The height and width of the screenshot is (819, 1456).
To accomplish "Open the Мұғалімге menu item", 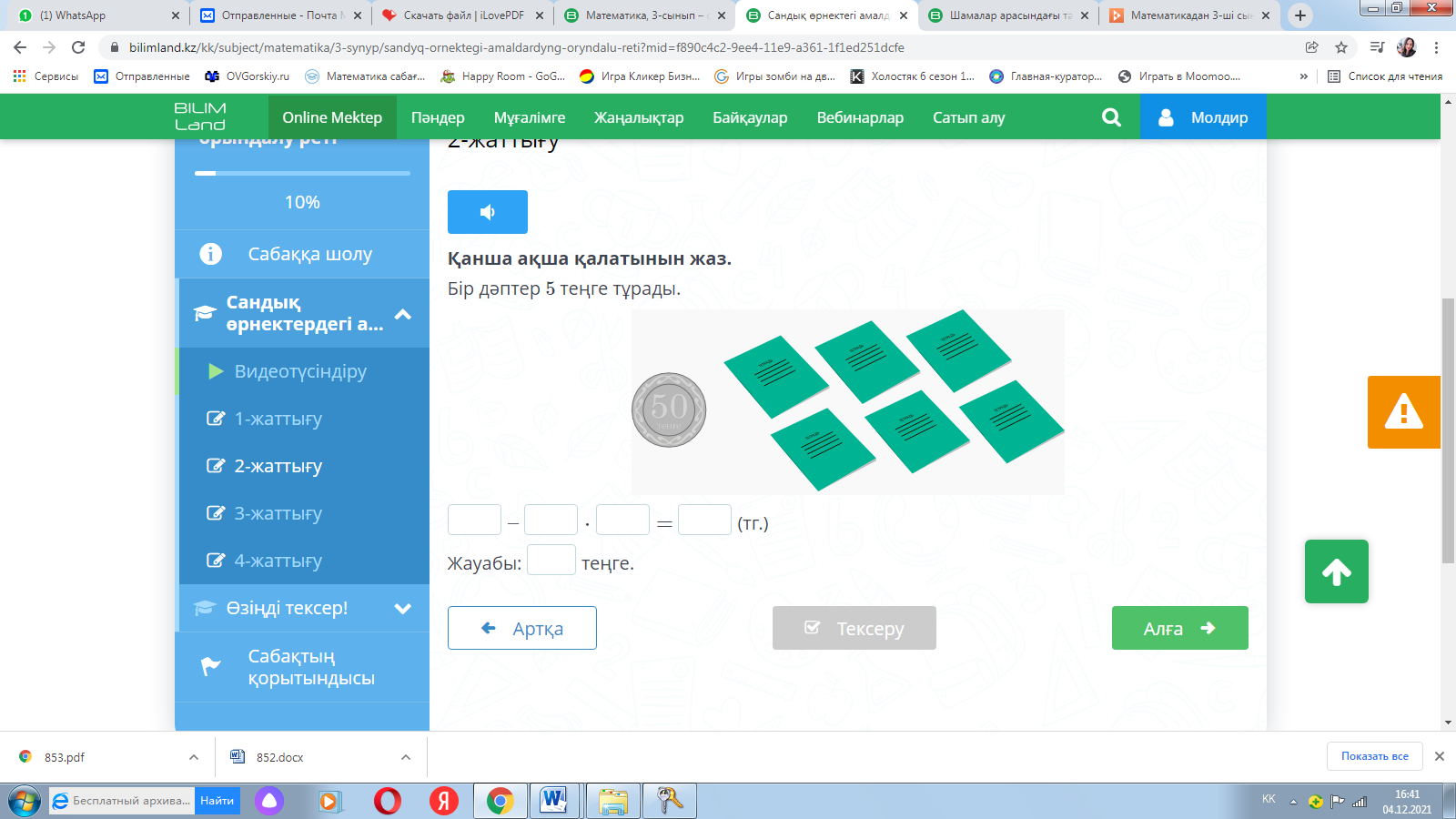I will coord(530,117).
